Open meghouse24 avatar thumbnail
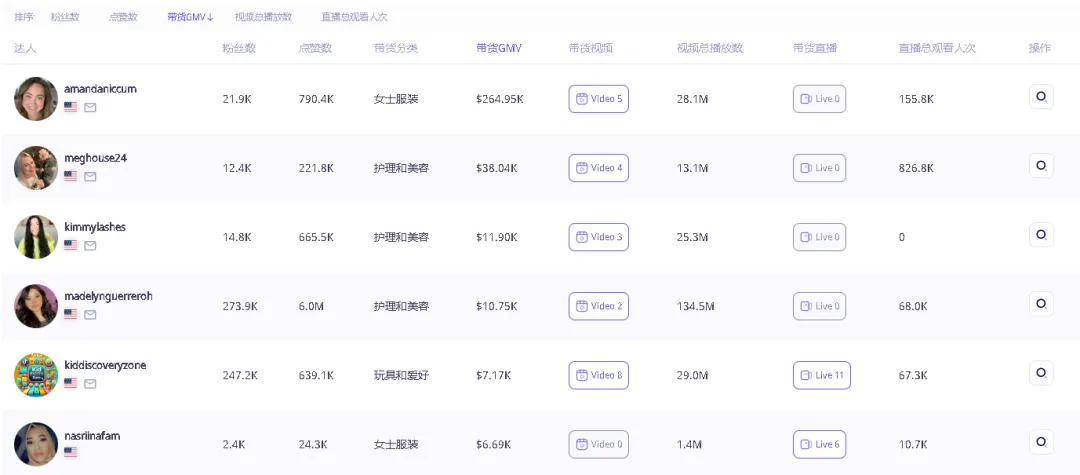The width and height of the screenshot is (1080, 475). (x=36, y=168)
